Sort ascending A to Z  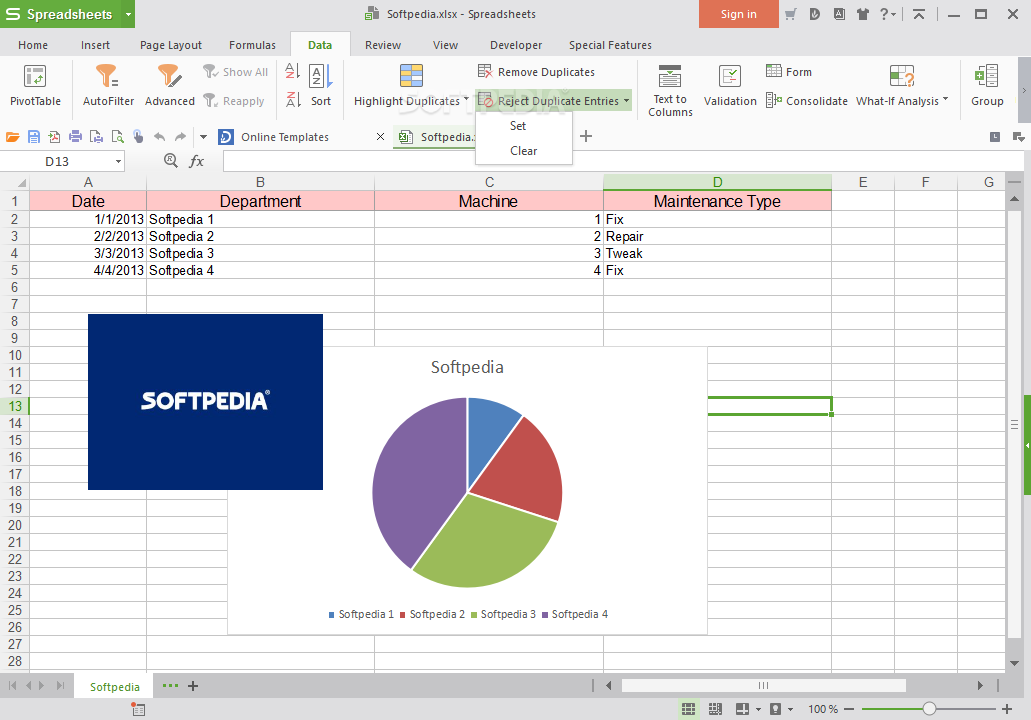(x=293, y=71)
